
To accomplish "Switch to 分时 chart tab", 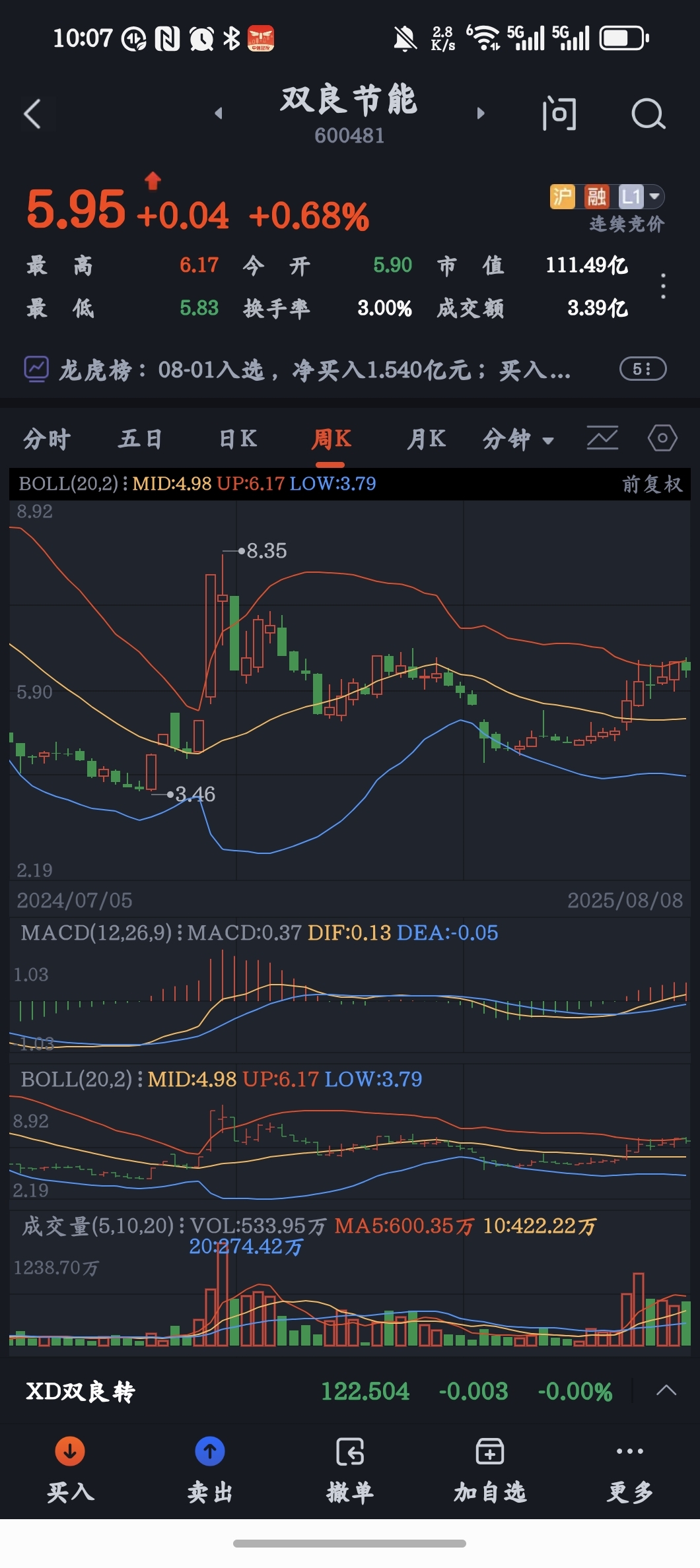I will tap(47, 439).
